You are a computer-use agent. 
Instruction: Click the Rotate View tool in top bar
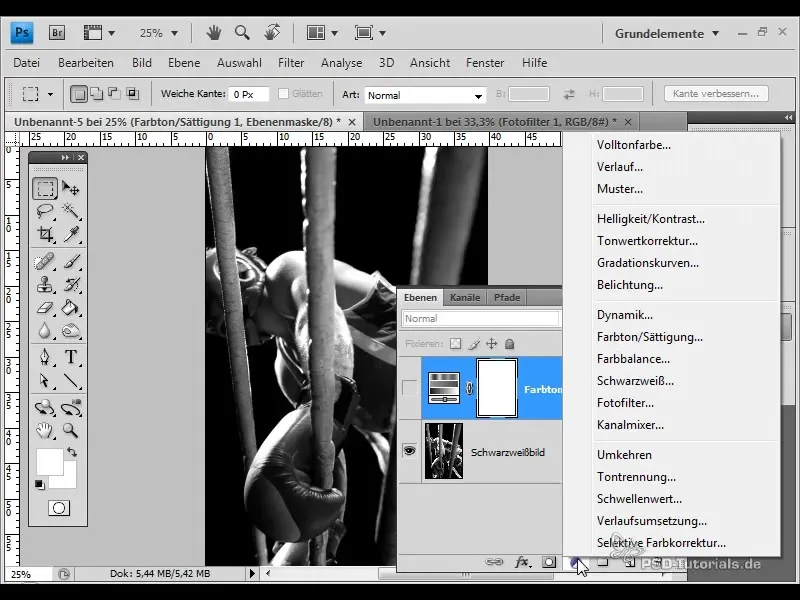(x=272, y=33)
